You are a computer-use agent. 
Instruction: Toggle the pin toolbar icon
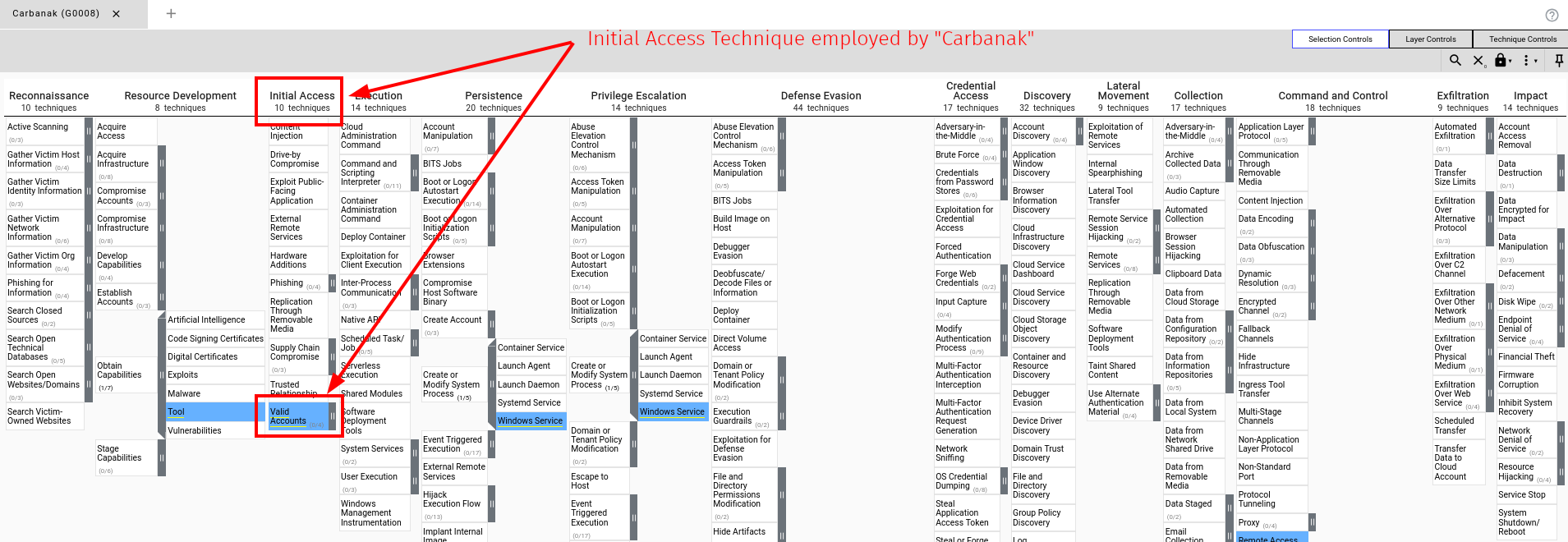coord(1558,60)
